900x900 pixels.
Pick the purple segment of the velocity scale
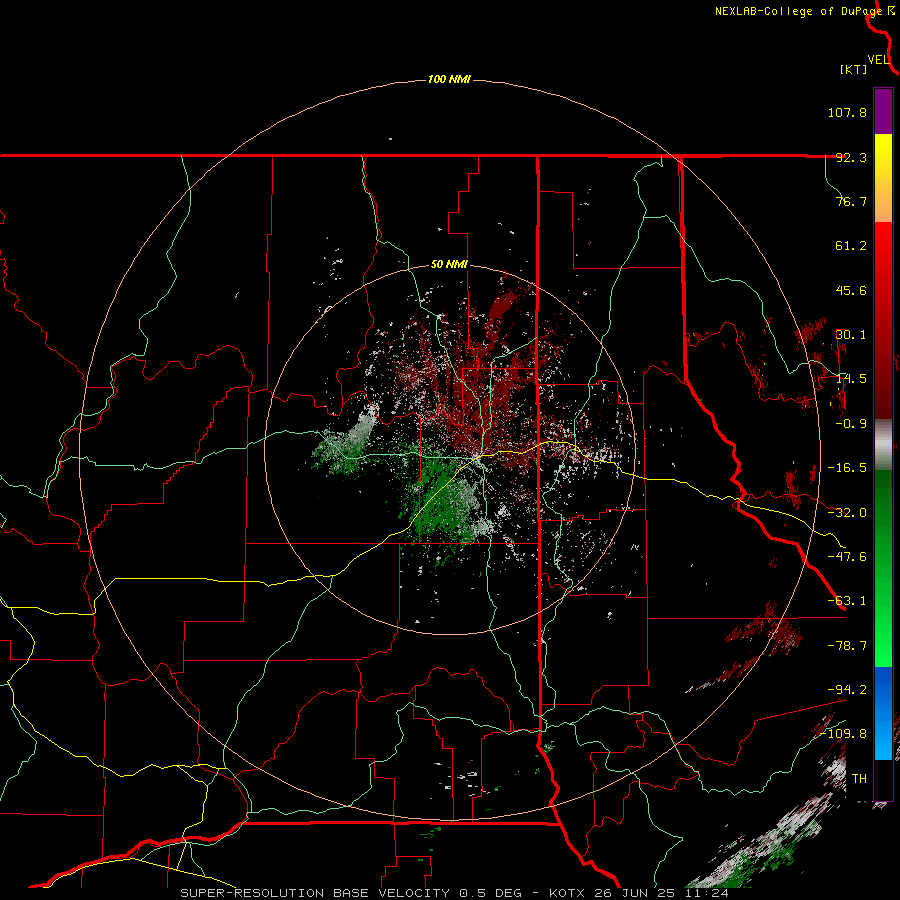pos(883,111)
